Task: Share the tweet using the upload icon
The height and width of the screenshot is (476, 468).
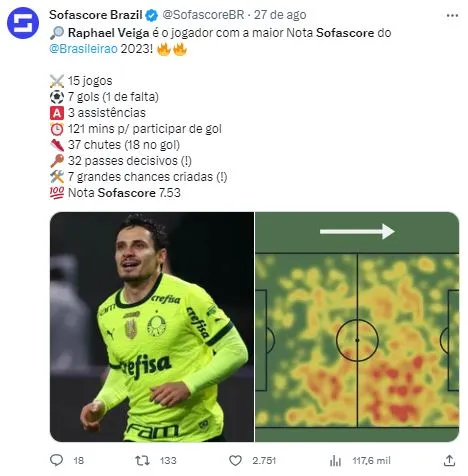Action: click(449, 460)
